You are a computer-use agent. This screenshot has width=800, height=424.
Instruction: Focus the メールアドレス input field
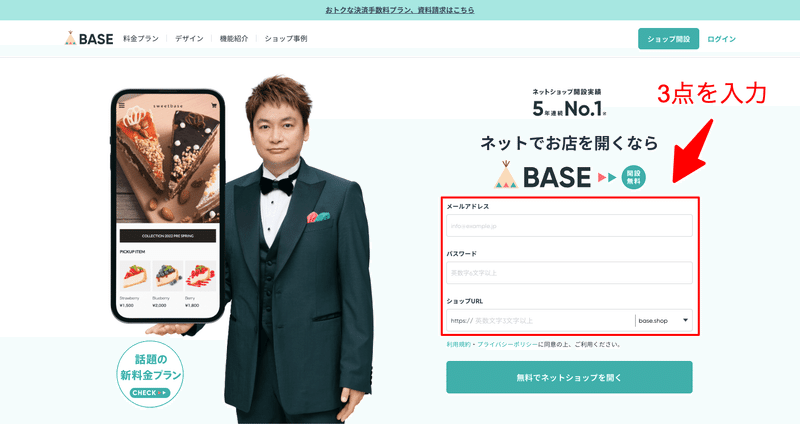point(569,226)
